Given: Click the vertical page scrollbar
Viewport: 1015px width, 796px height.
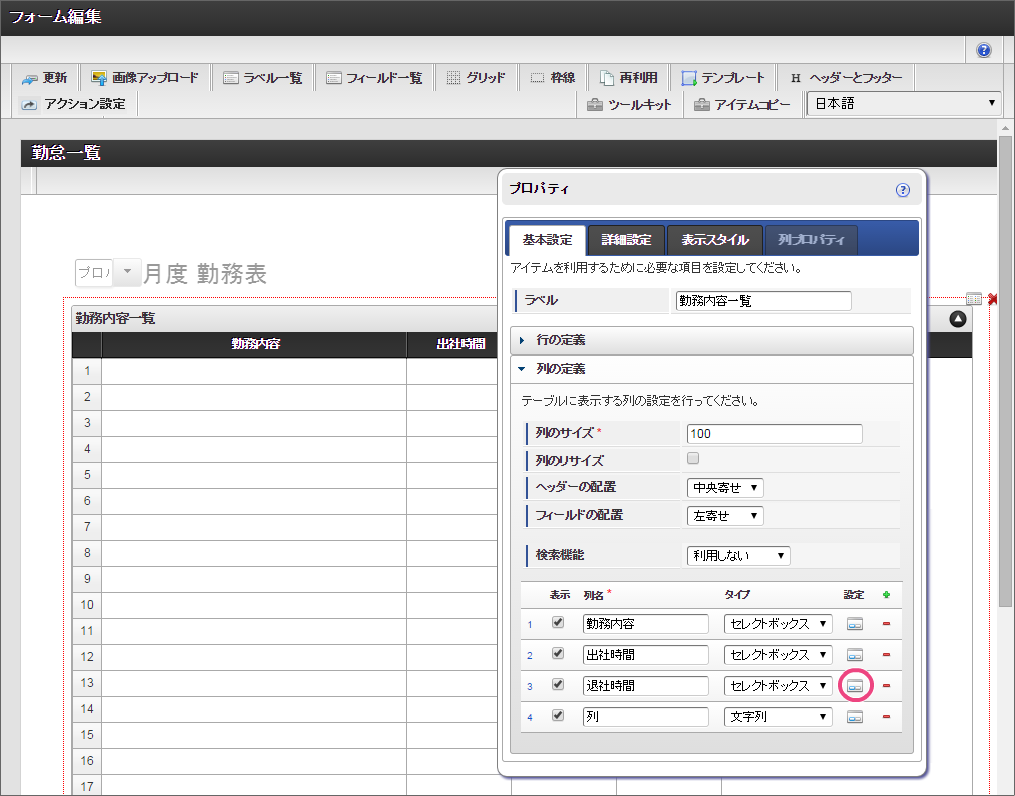Looking at the screenshot, I should 1005,400.
